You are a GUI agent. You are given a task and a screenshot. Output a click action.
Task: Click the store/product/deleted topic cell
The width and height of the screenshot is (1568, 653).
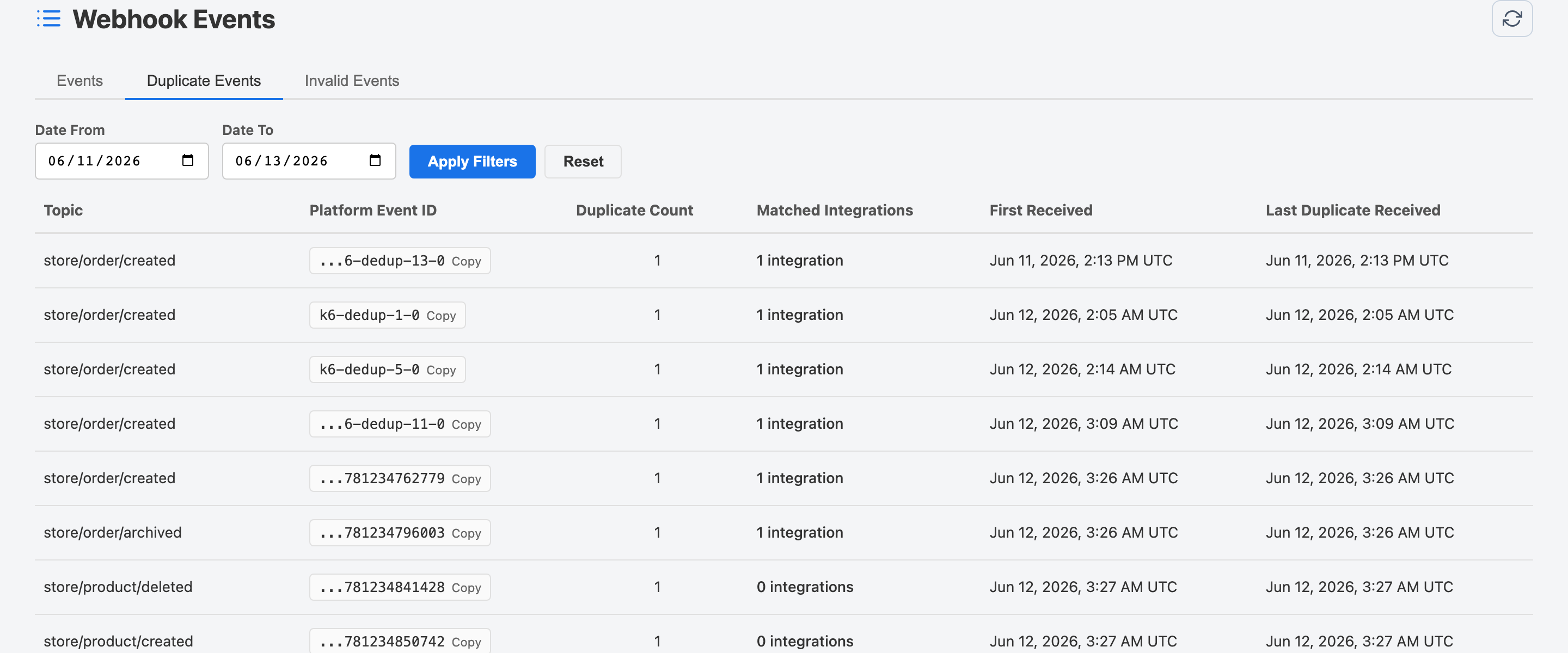[118, 587]
